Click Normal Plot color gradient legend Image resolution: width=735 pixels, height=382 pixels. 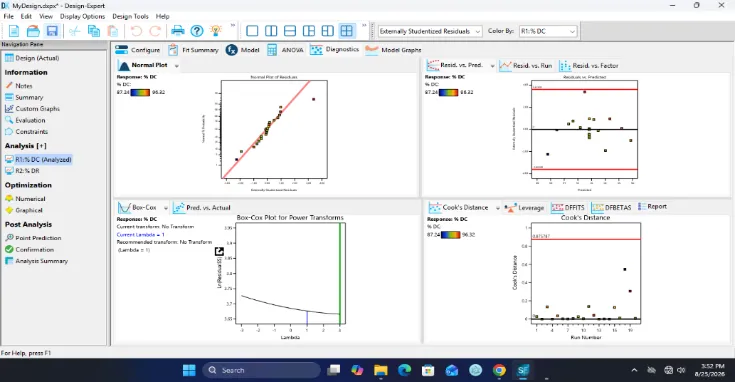point(140,92)
